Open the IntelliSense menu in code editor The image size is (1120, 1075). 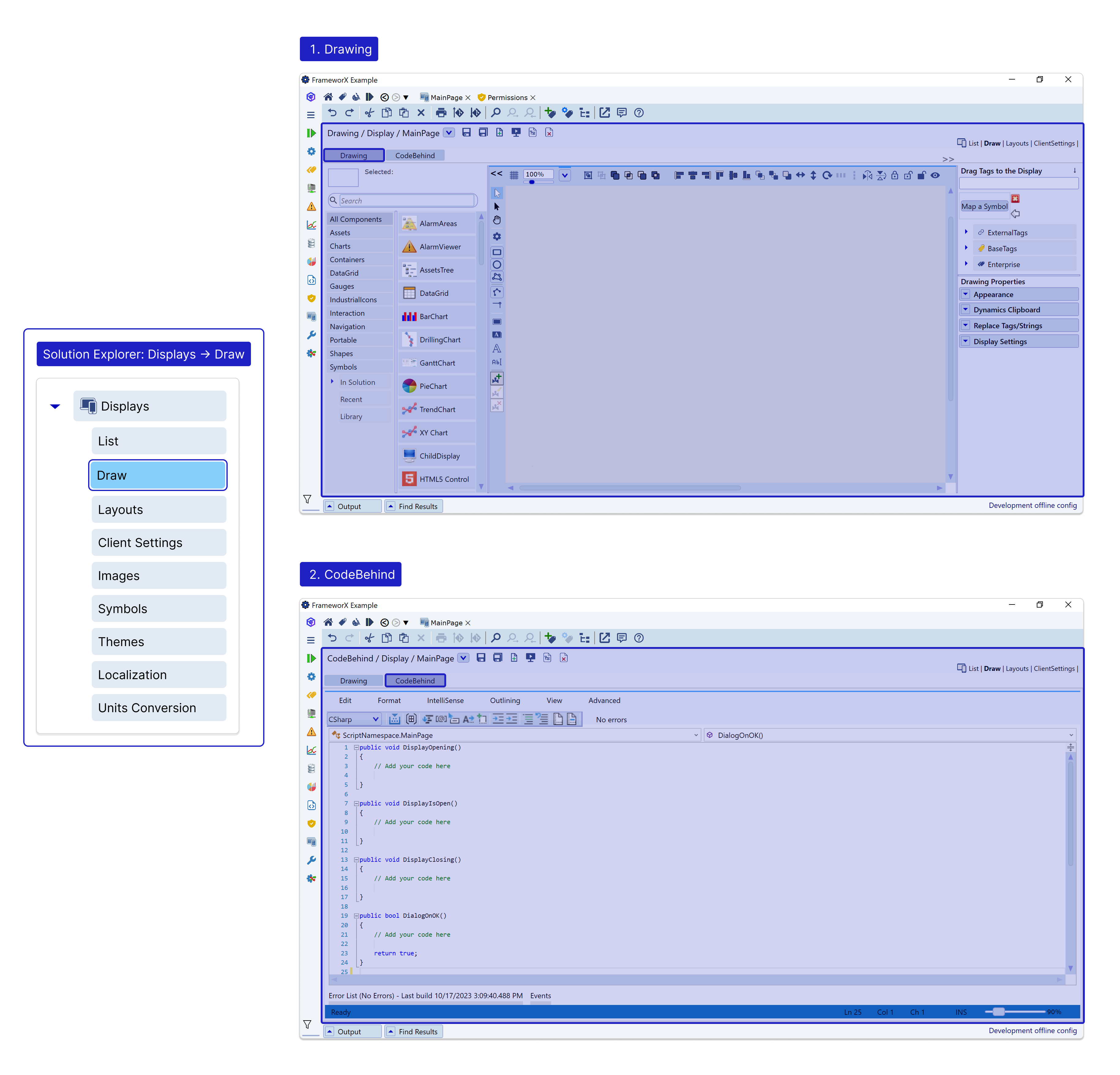[445, 700]
